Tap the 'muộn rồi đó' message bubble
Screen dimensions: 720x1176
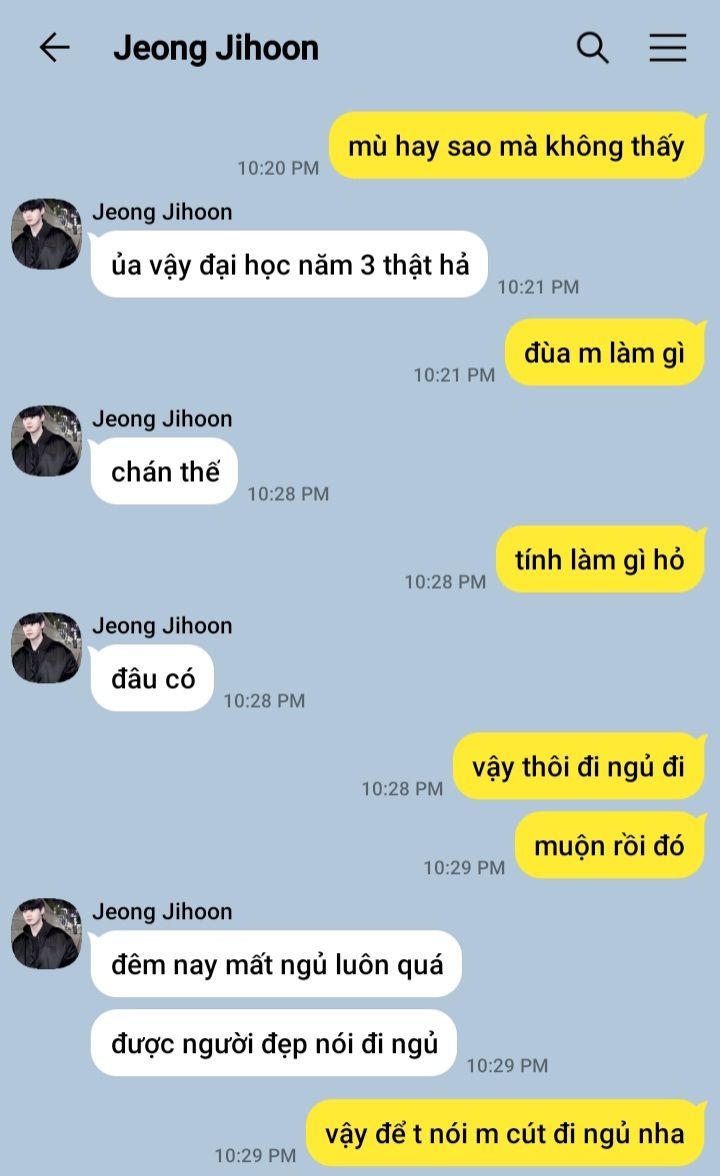coord(609,845)
